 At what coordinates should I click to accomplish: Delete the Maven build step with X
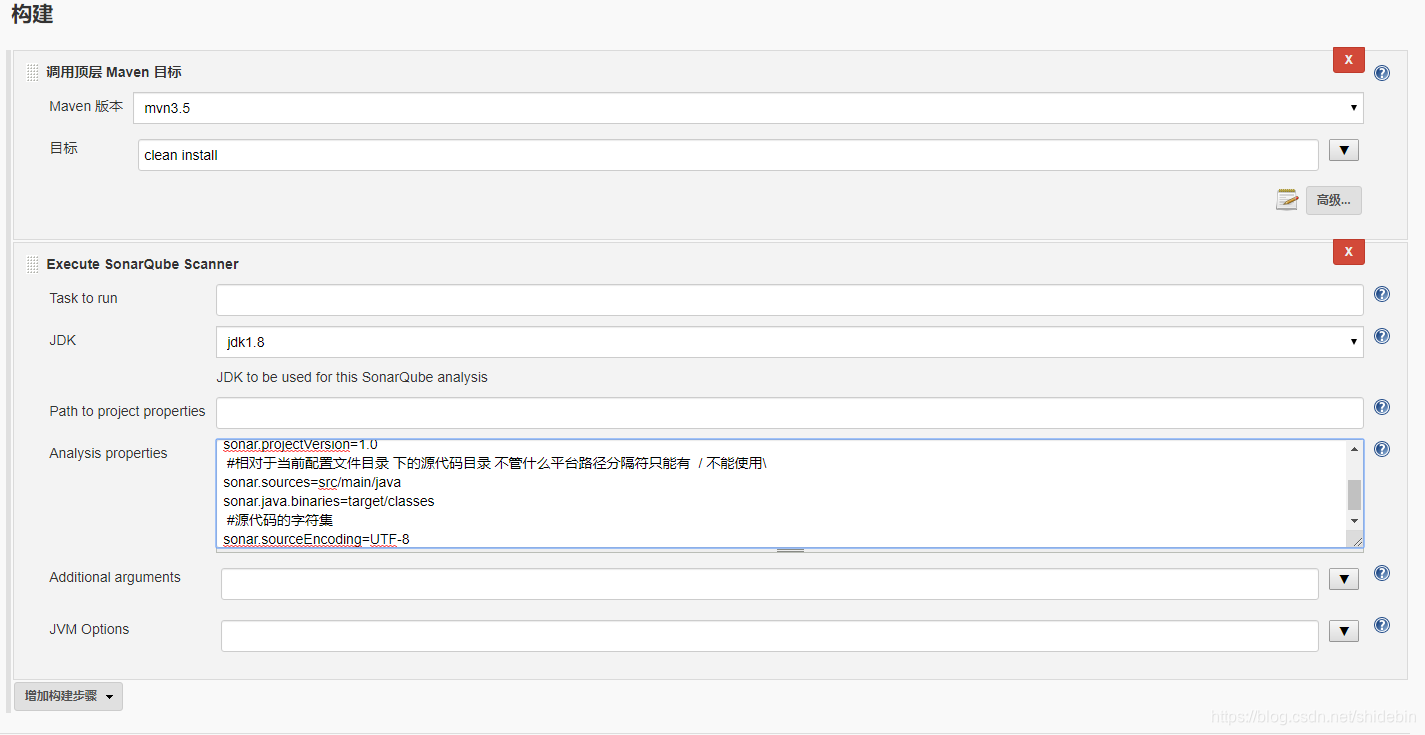coord(1348,60)
